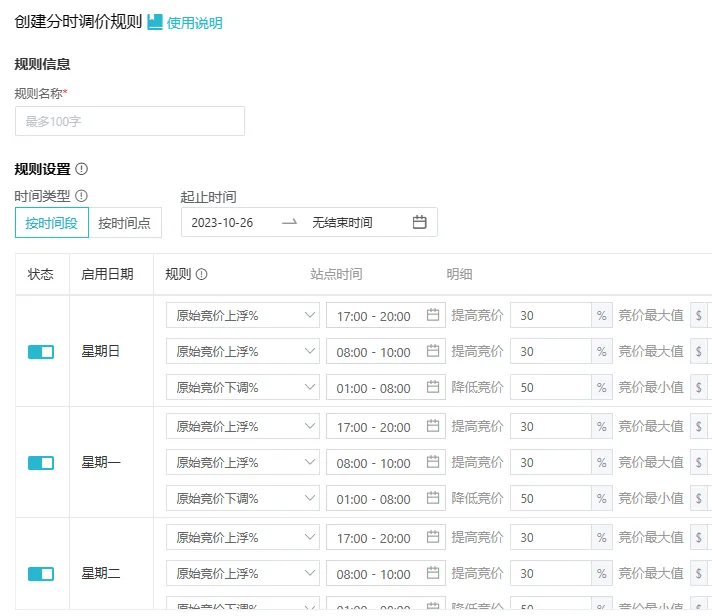
Task: Open 星期一 rule dropdown 原始竞价下调%
Action: [x=243, y=498]
